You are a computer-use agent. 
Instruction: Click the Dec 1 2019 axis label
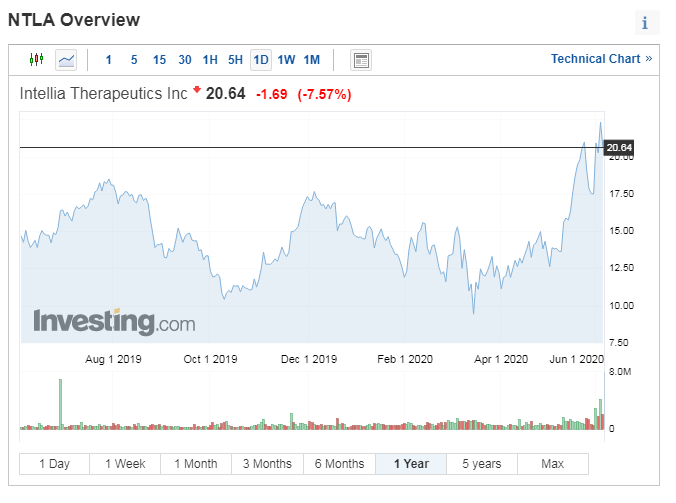pos(309,359)
